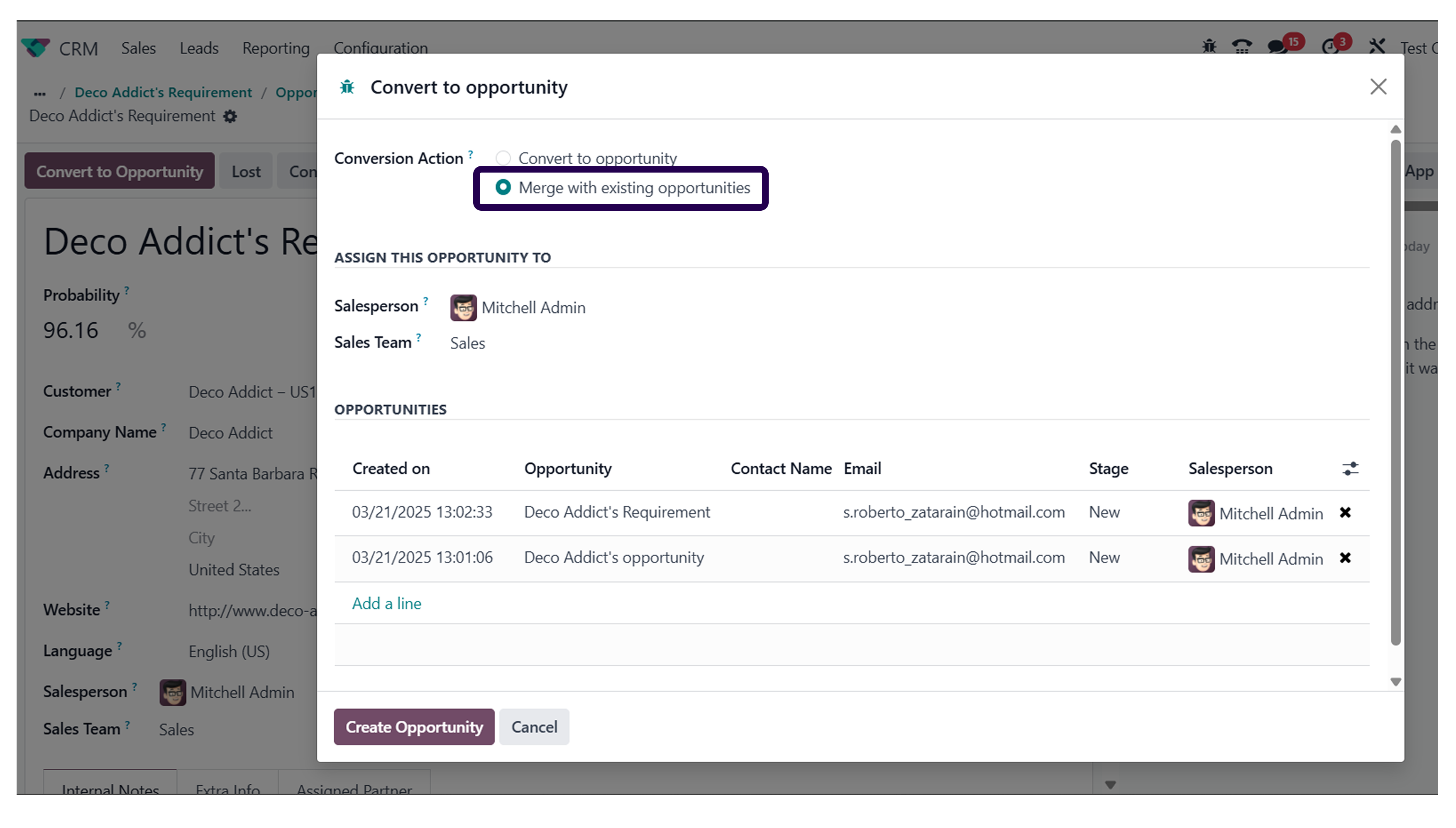Open the debug bug icon in top bar
This screenshot has width=1456, height=828.
click(x=1209, y=46)
